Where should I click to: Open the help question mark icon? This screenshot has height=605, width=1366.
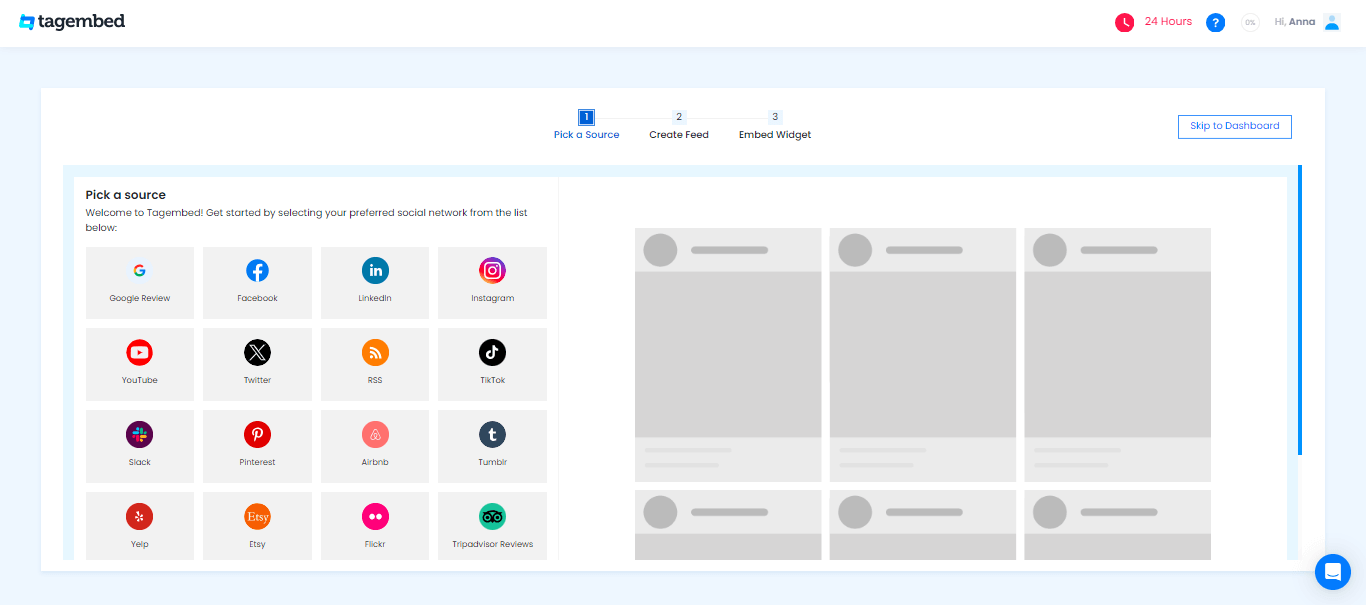(x=1215, y=22)
